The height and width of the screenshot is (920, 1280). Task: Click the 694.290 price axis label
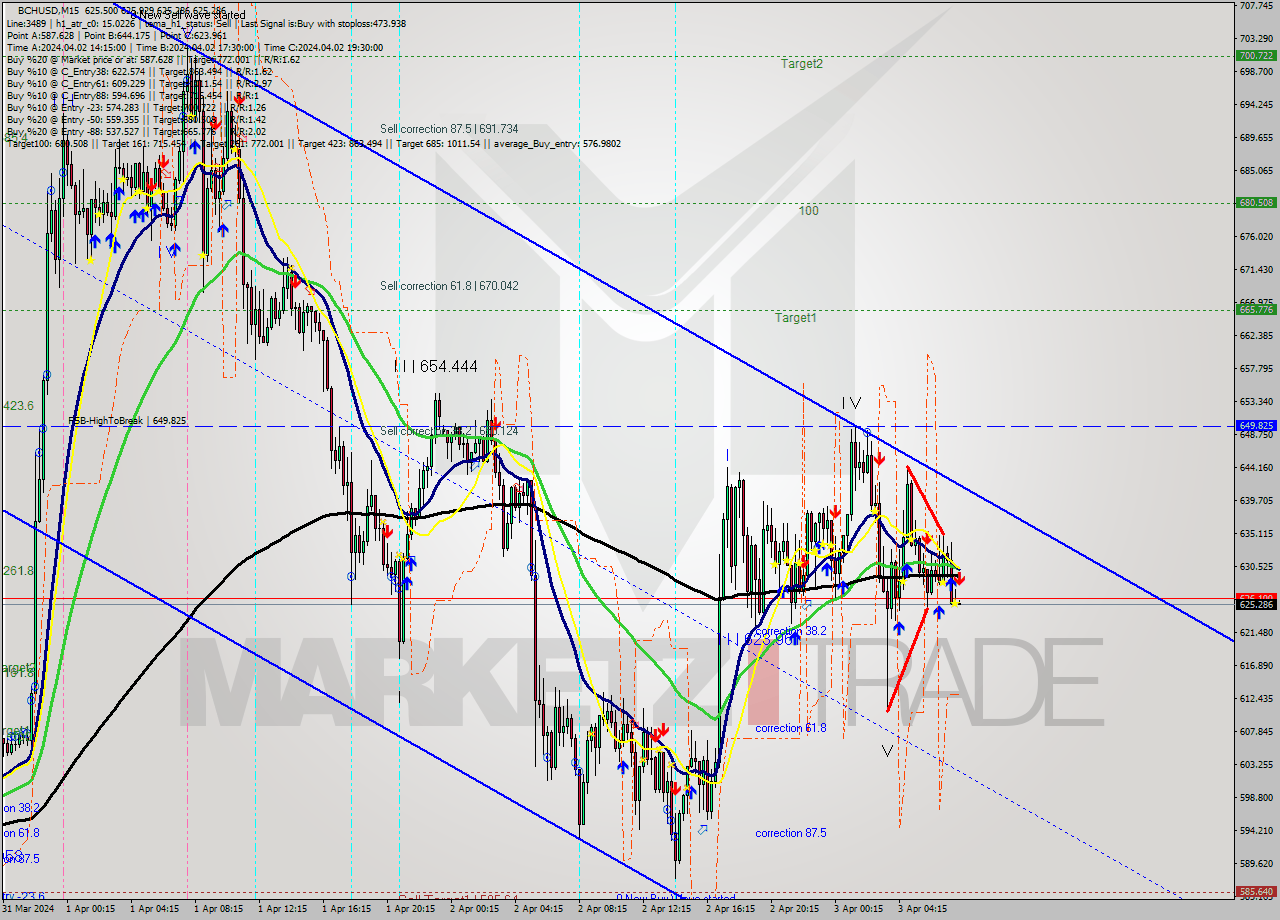[x=1256, y=104]
